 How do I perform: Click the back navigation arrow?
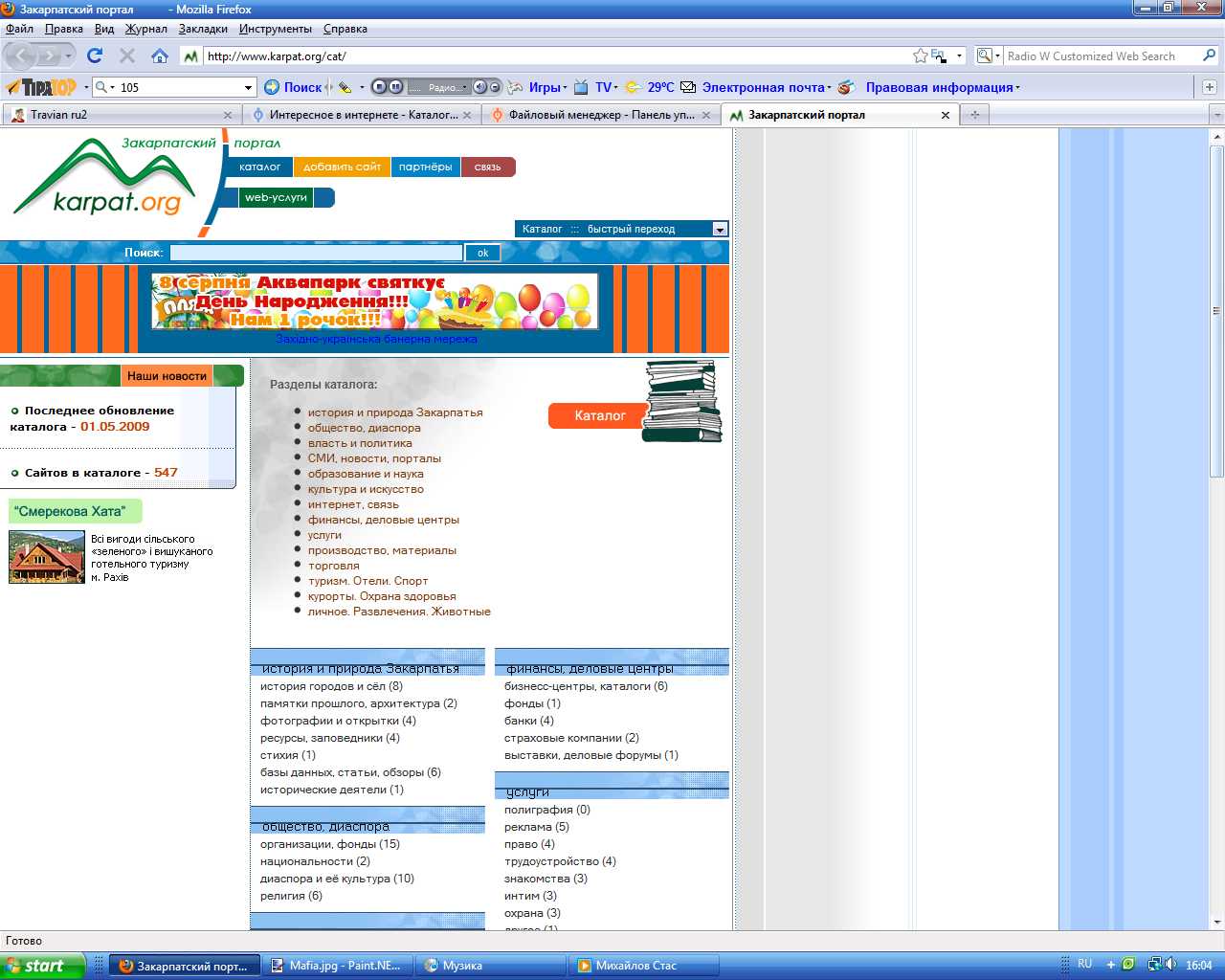click(x=21, y=56)
